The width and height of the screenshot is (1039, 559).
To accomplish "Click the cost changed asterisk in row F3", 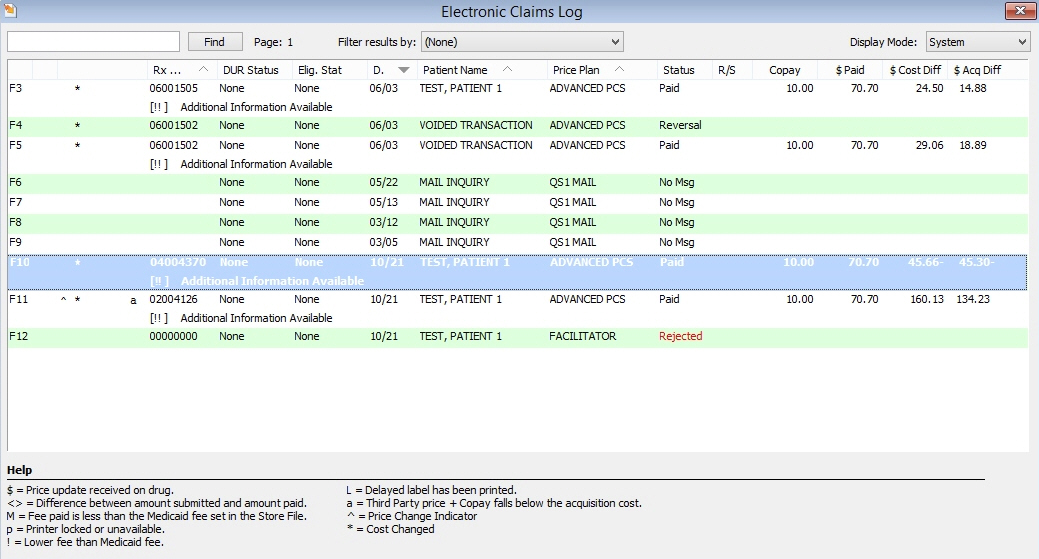I will [78, 89].
